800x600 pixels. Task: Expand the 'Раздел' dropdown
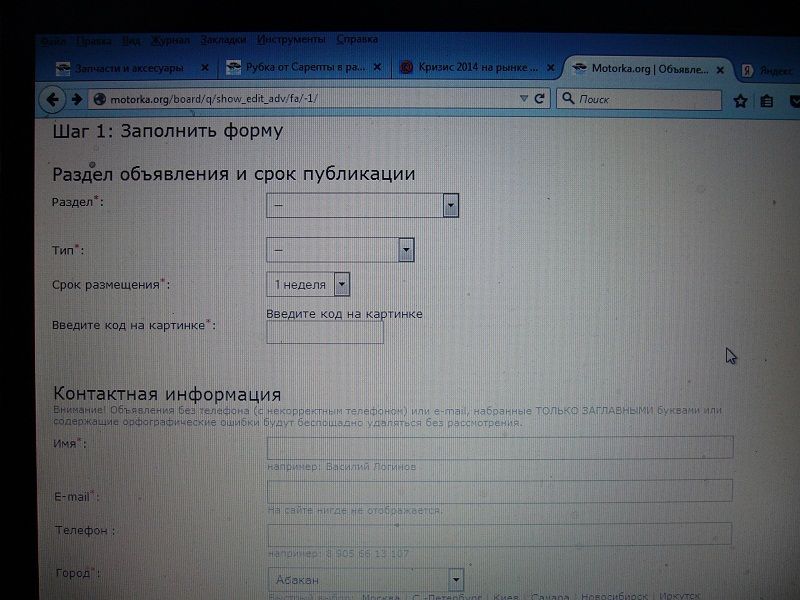click(x=450, y=205)
